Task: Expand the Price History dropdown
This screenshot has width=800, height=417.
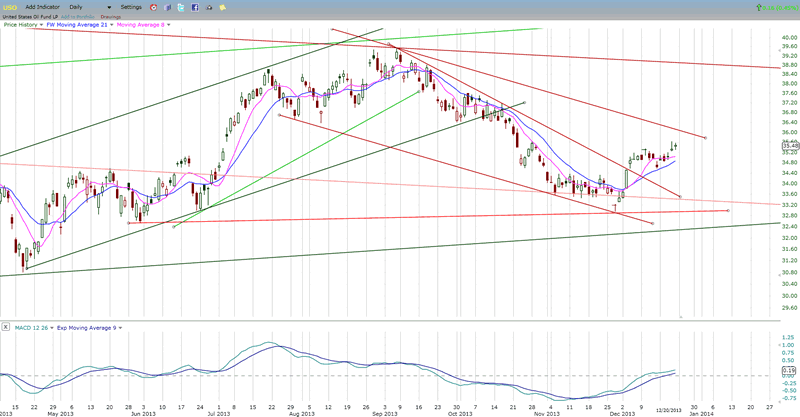Action: point(41,24)
